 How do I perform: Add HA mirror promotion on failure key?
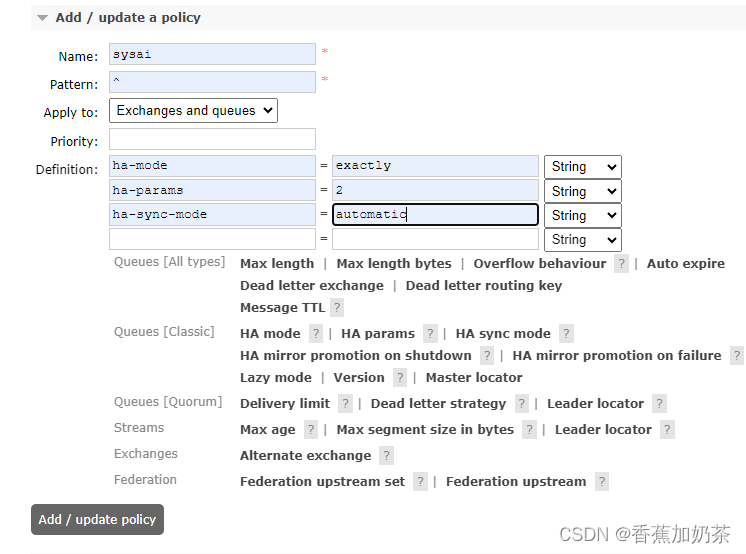point(617,356)
